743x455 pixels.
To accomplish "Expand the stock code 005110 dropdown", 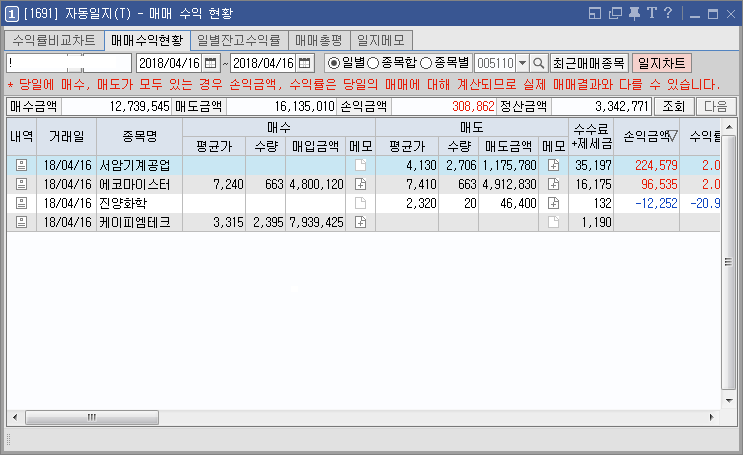I will pyautogui.click(x=522, y=63).
